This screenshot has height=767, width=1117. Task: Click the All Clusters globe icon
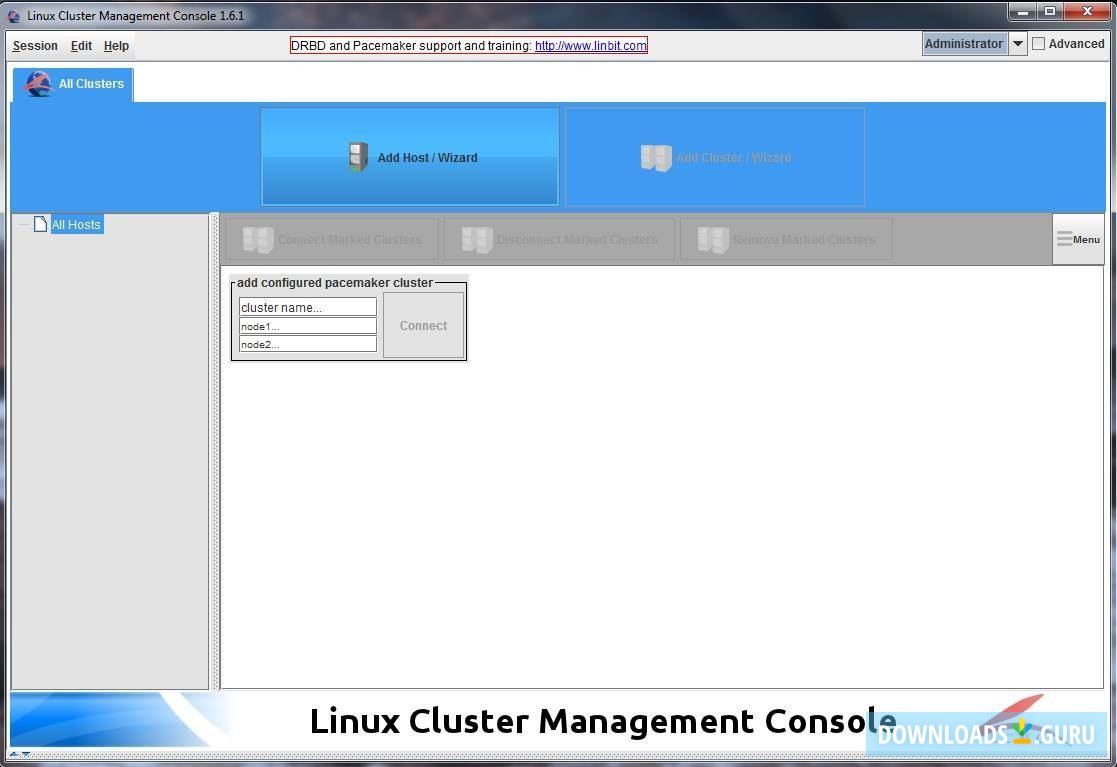coord(39,84)
